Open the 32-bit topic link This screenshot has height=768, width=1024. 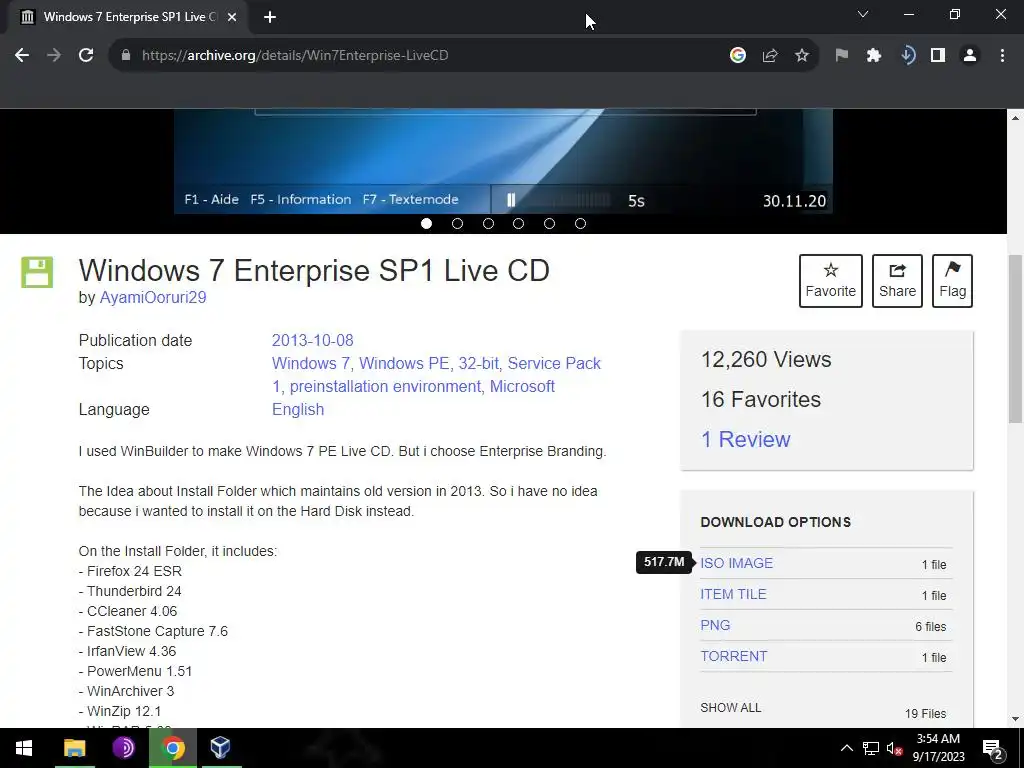pos(479,363)
